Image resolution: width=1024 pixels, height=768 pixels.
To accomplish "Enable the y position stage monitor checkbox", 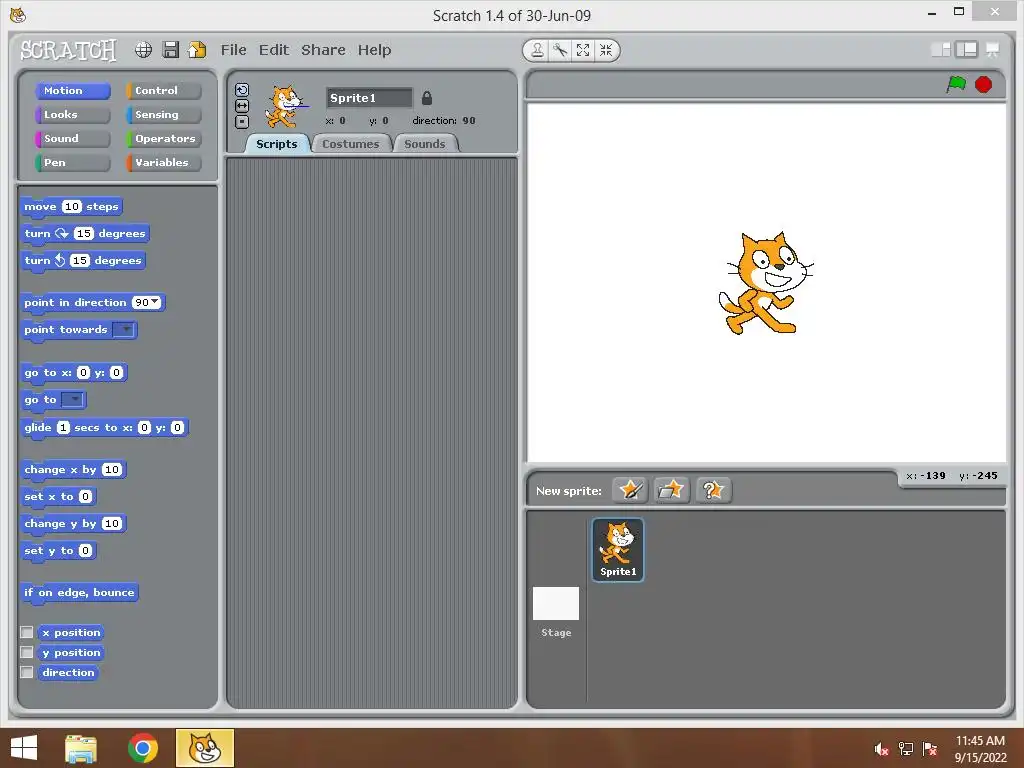I will coord(27,652).
